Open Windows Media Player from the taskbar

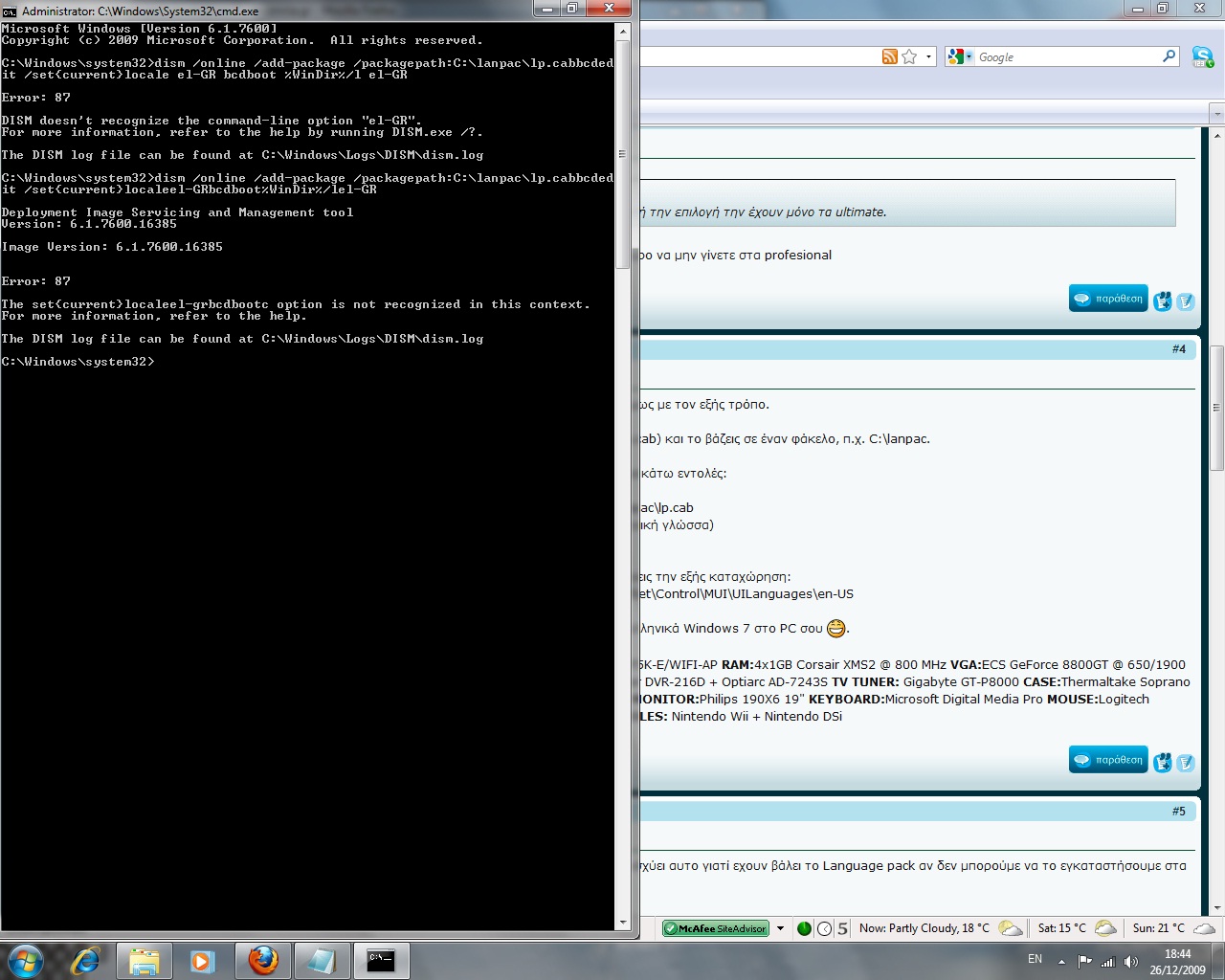coord(202,960)
